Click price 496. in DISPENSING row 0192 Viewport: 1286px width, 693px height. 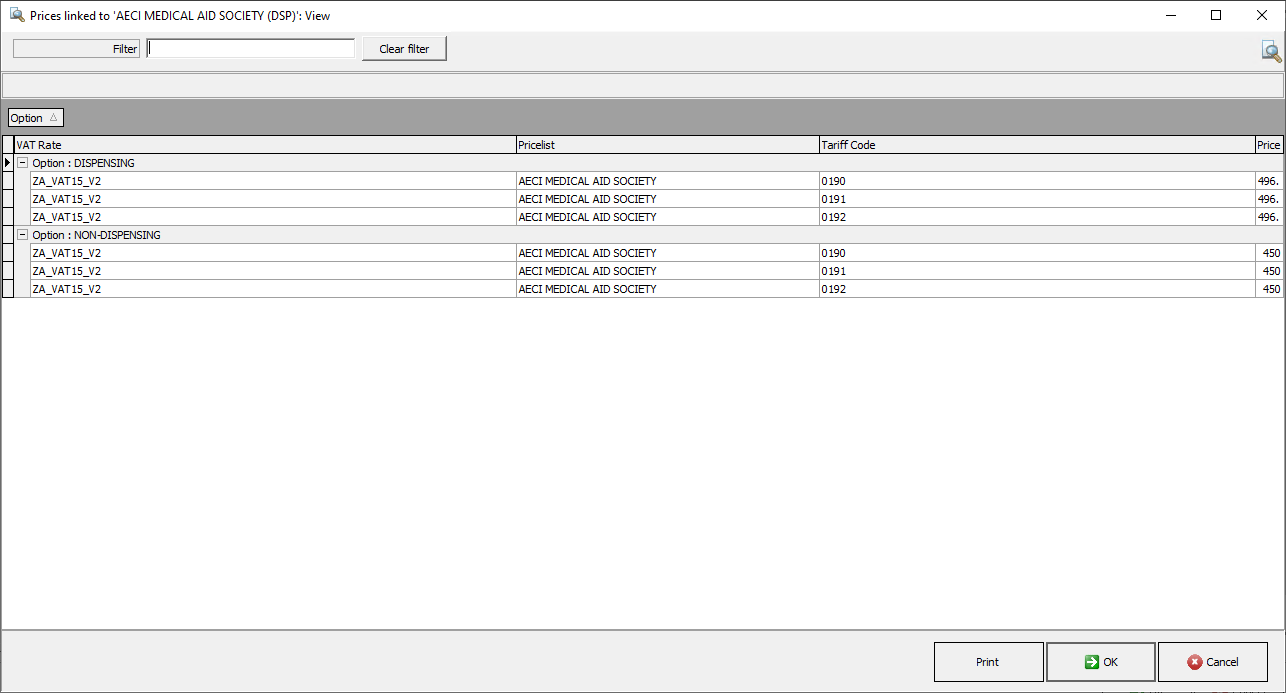[x=1269, y=217]
